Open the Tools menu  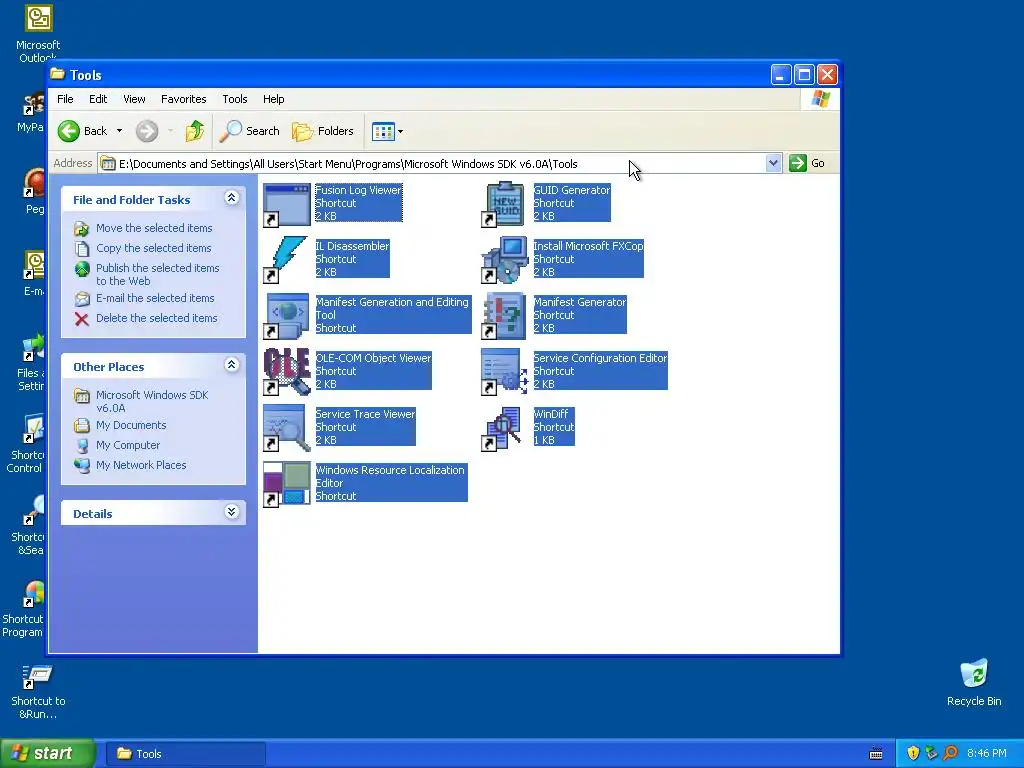[234, 99]
